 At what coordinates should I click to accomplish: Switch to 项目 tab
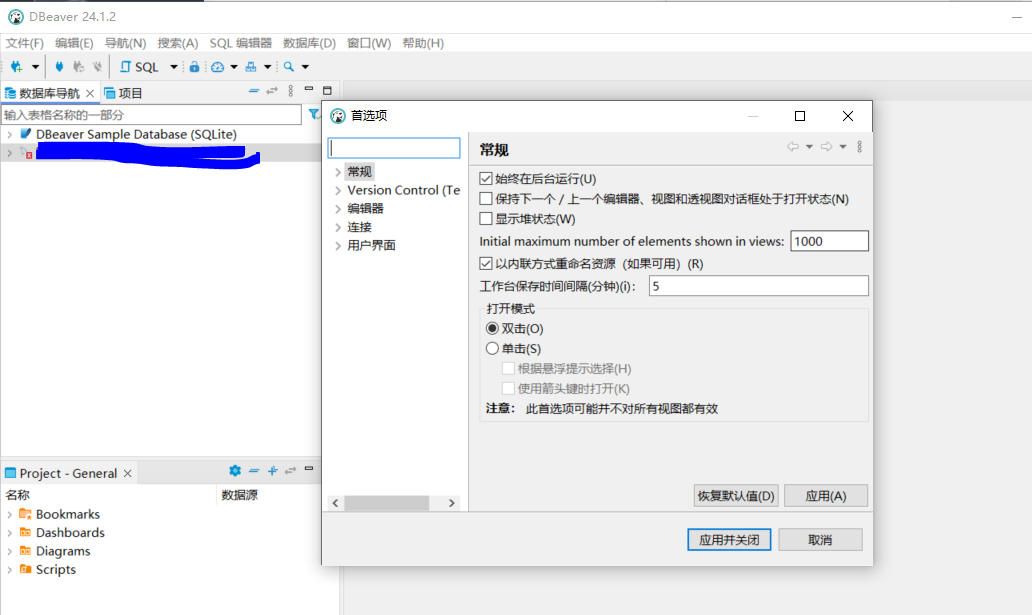pos(123,93)
